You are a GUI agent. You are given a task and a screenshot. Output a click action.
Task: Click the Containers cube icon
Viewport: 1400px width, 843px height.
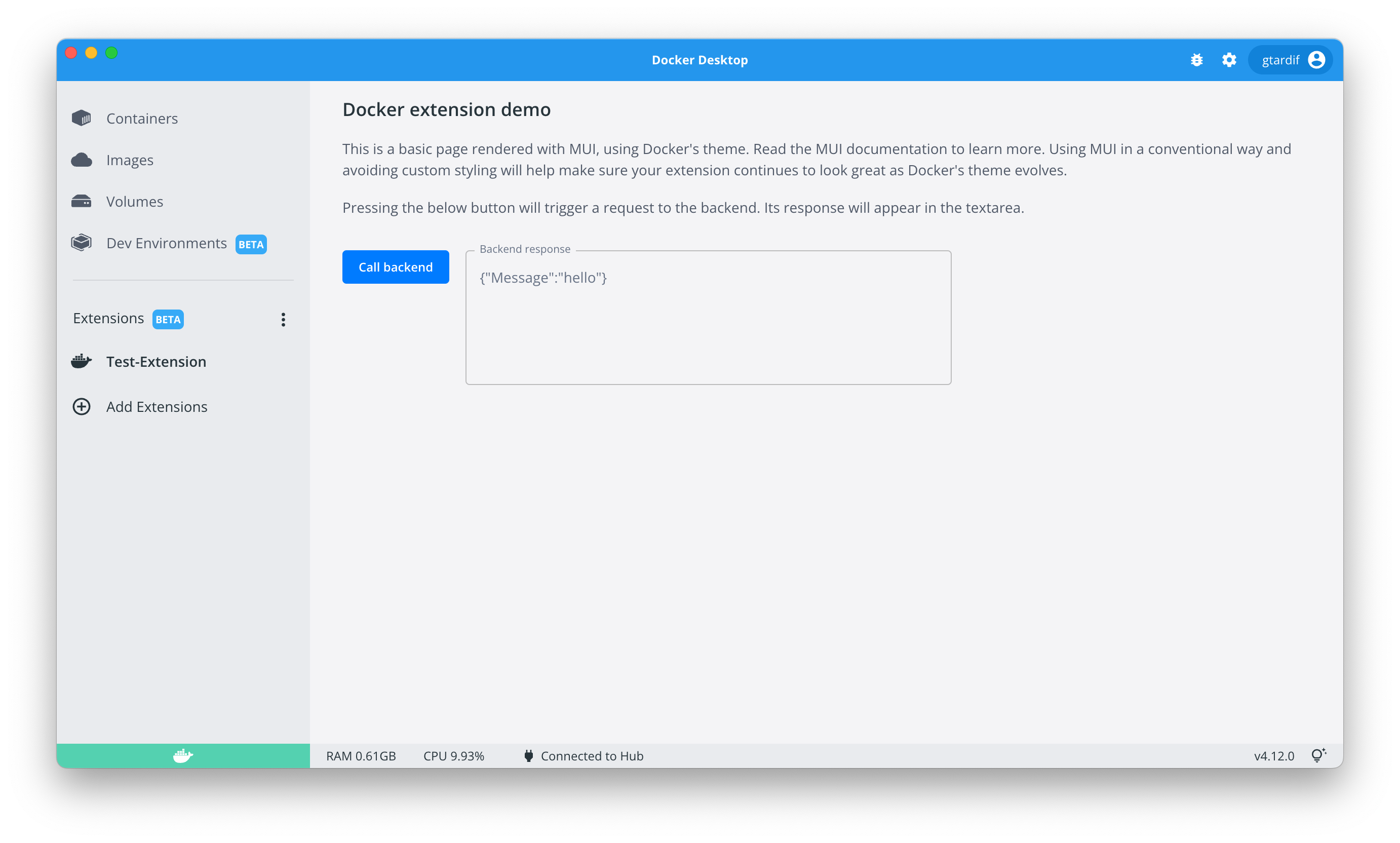[x=81, y=118]
